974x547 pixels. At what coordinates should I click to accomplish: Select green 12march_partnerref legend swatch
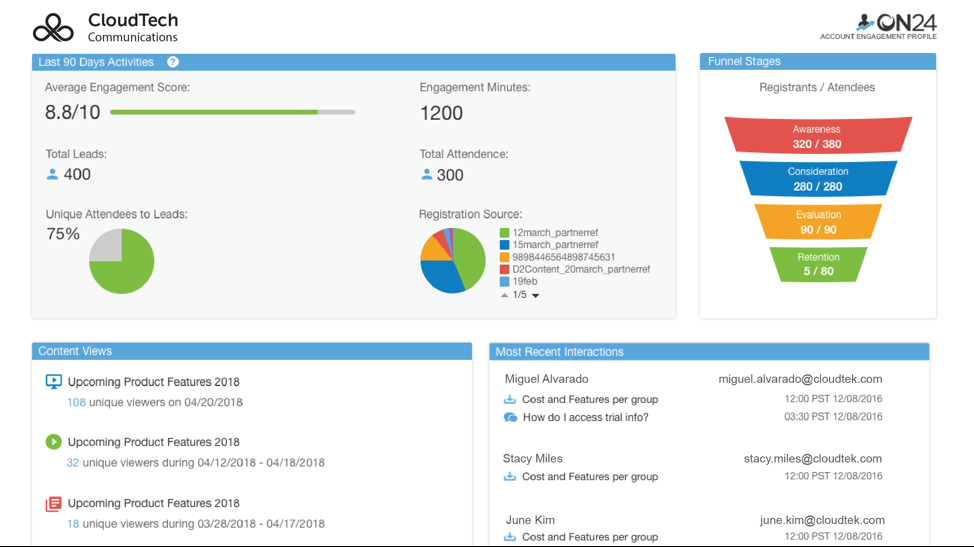[504, 233]
